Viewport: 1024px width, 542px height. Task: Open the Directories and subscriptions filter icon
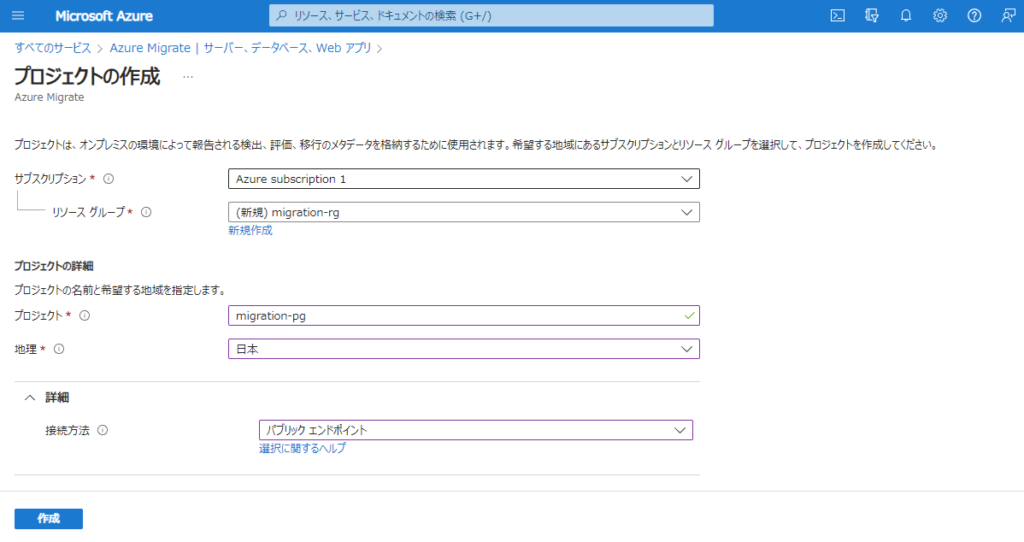coord(871,16)
